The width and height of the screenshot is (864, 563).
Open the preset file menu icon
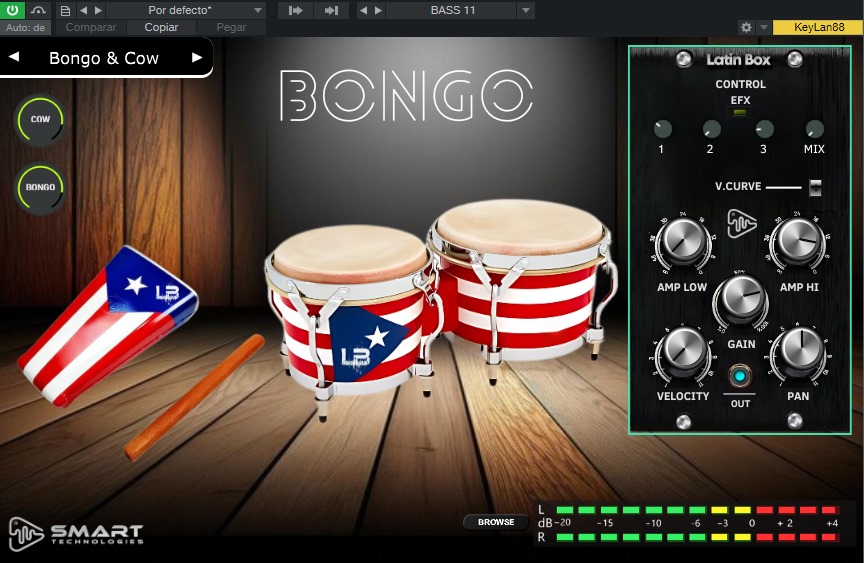point(65,10)
